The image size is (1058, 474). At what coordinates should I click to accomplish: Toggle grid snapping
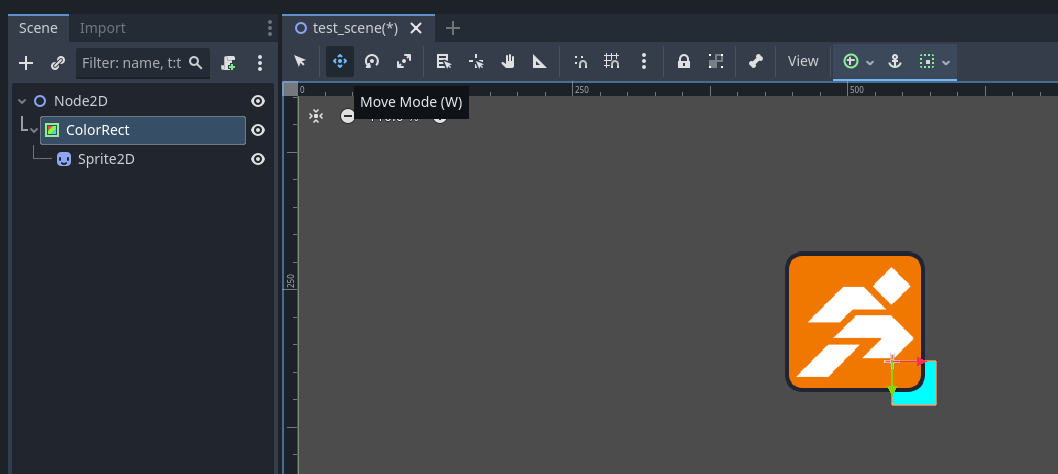tap(612, 61)
